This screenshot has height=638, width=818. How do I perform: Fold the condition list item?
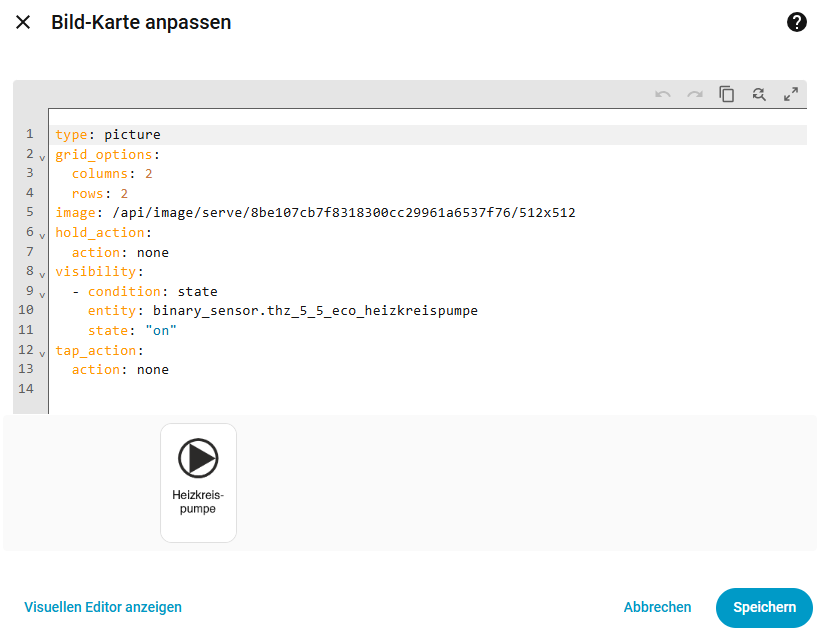pyautogui.click(x=42, y=294)
